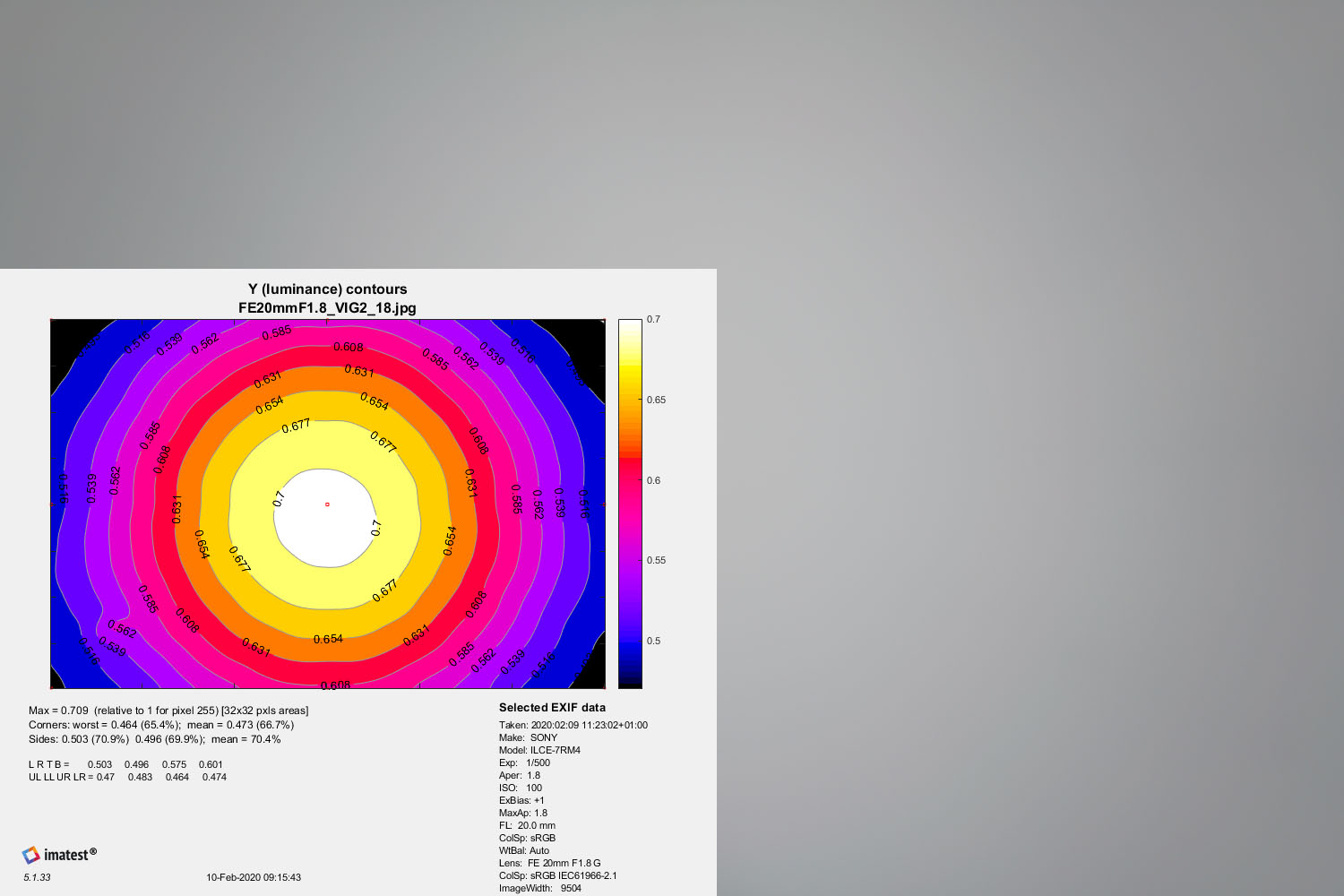The image size is (1344, 896).
Task: Click the file name FE20mmF1.8_VIG2_18.jpg
Action: click(x=327, y=308)
